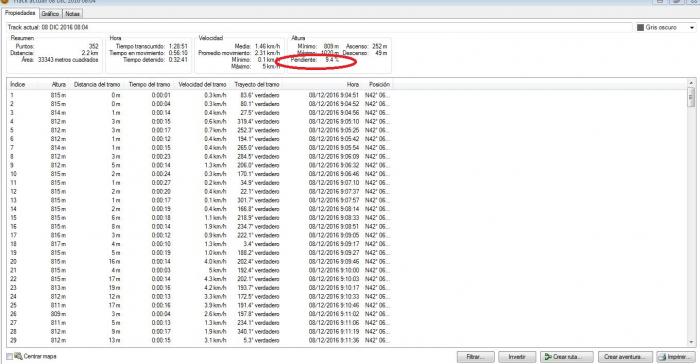Click the Ascenso value 252 m
The image size is (700, 364).
[x=380, y=46]
